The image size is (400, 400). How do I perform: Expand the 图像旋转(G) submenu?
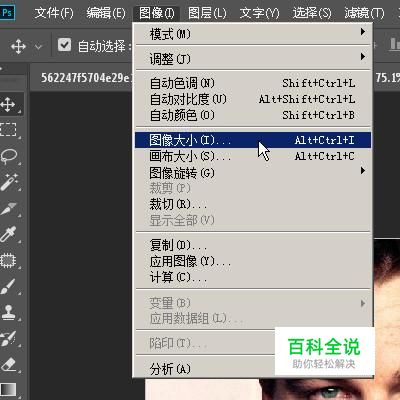tap(253, 173)
